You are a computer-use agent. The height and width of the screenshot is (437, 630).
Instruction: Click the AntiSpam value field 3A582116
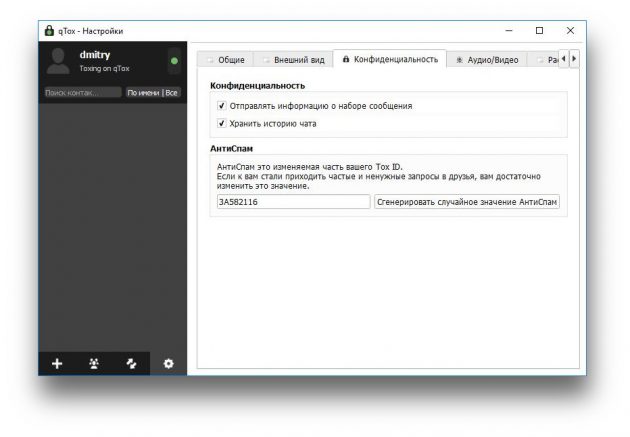[293, 202]
